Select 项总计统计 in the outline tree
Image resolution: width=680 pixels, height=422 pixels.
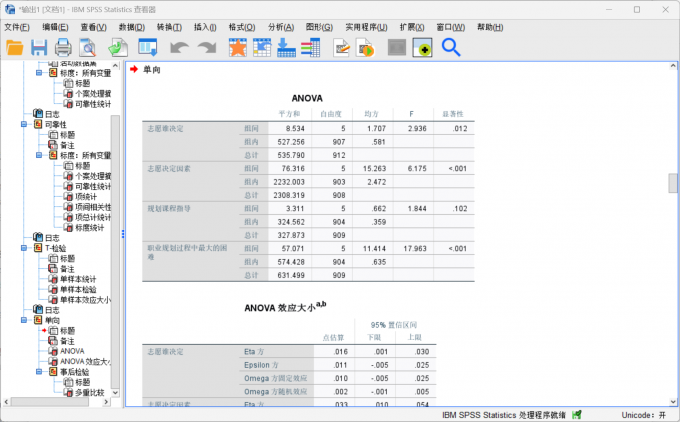[x=93, y=217]
